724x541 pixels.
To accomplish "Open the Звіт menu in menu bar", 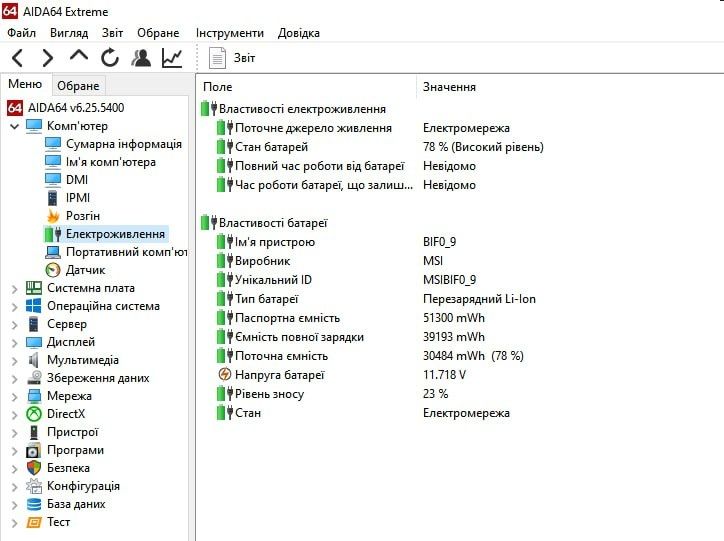I will coord(113,33).
